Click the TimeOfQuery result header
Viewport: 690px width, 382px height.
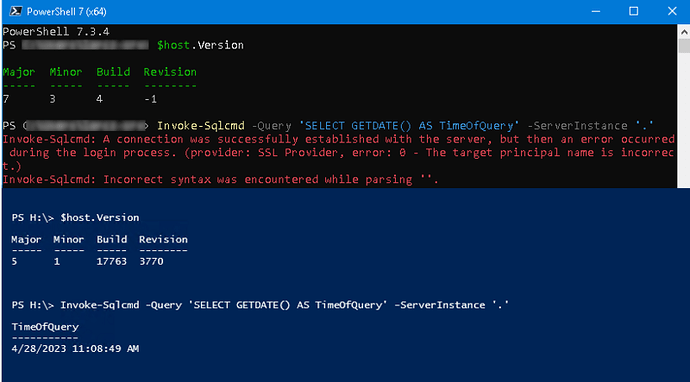(45, 327)
